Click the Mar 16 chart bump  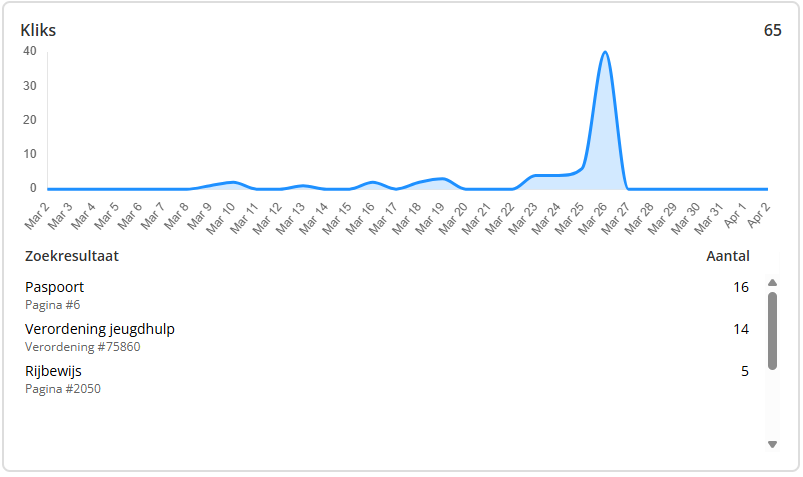click(371, 182)
